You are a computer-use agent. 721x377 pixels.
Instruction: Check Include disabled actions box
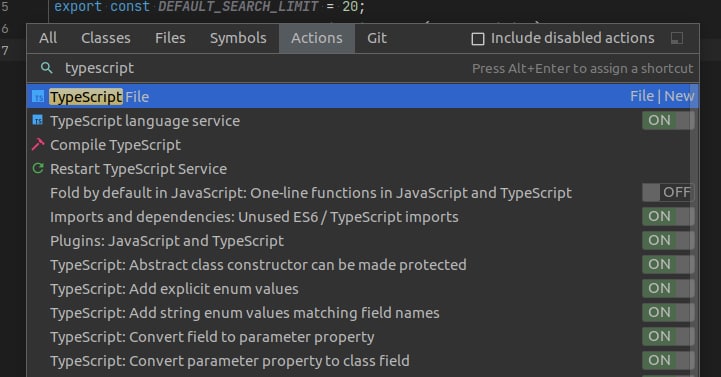coord(478,39)
